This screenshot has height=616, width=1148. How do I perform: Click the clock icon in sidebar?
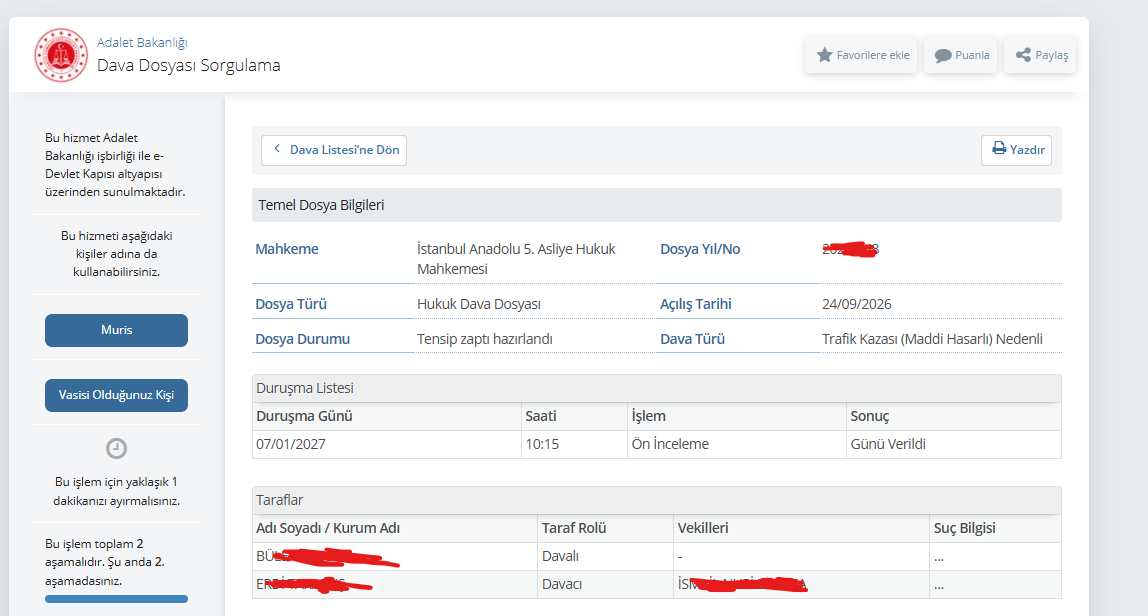(116, 448)
